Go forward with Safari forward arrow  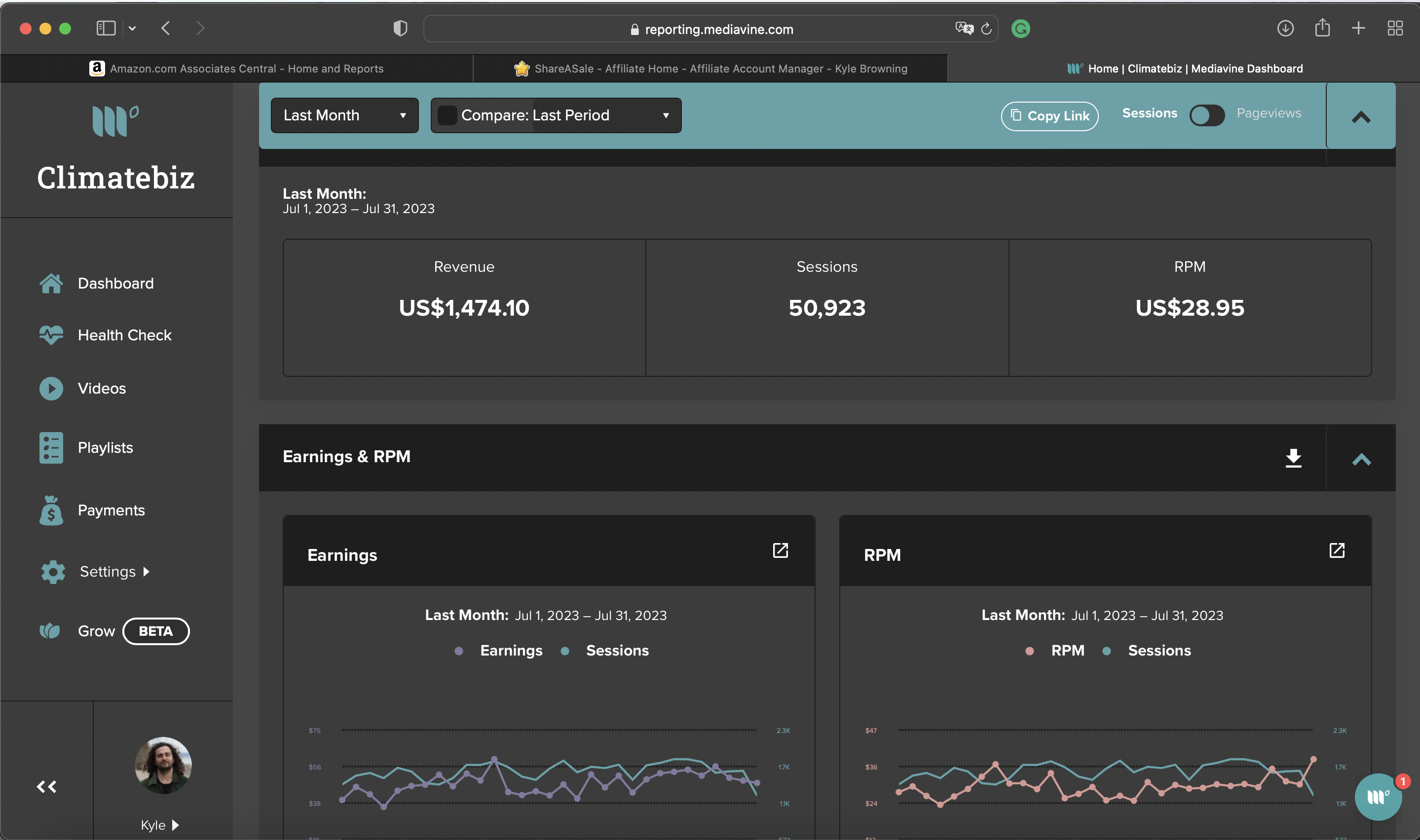point(200,28)
